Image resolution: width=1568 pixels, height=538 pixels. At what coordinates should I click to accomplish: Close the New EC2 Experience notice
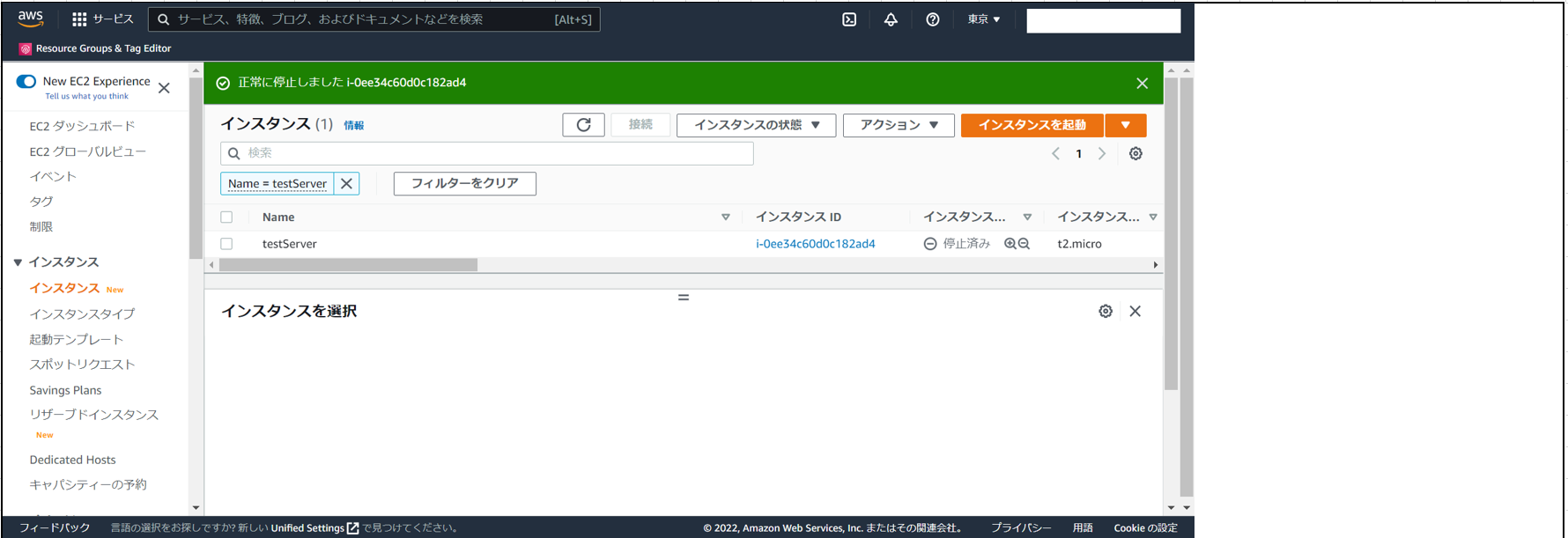[x=164, y=88]
